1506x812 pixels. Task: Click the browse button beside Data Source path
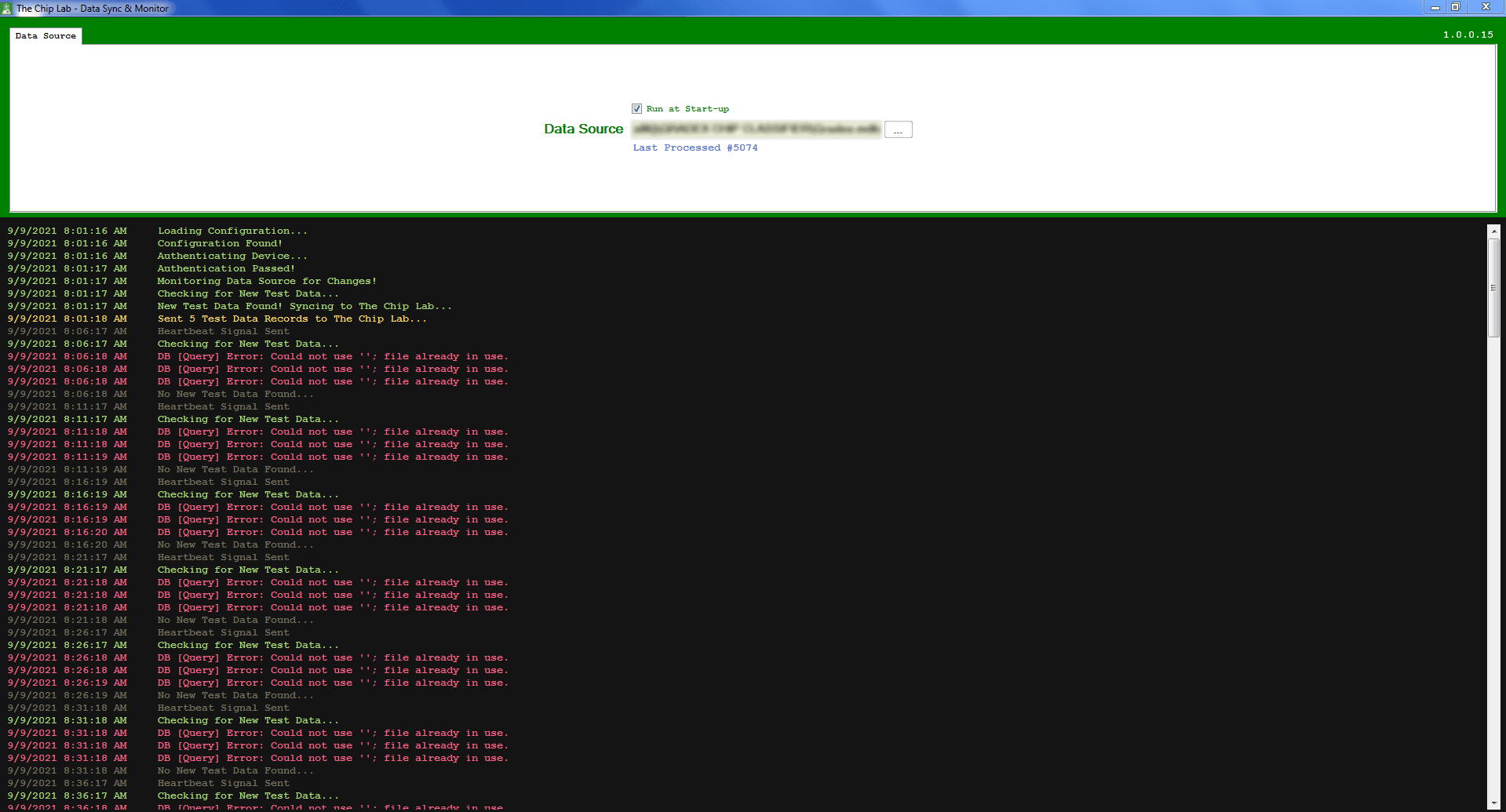pos(898,129)
